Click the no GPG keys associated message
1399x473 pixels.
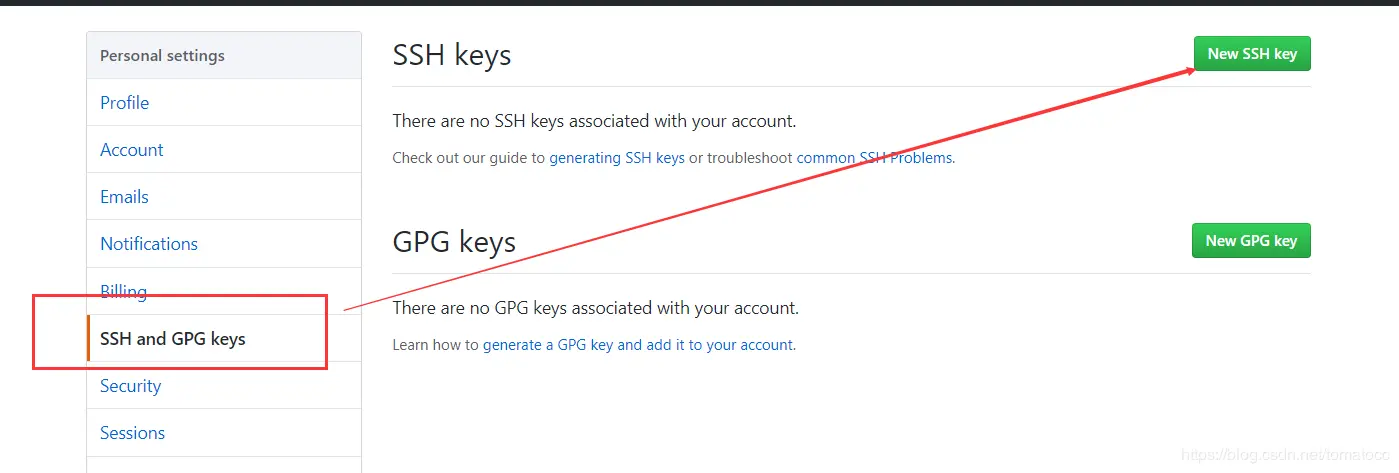[x=595, y=308]
